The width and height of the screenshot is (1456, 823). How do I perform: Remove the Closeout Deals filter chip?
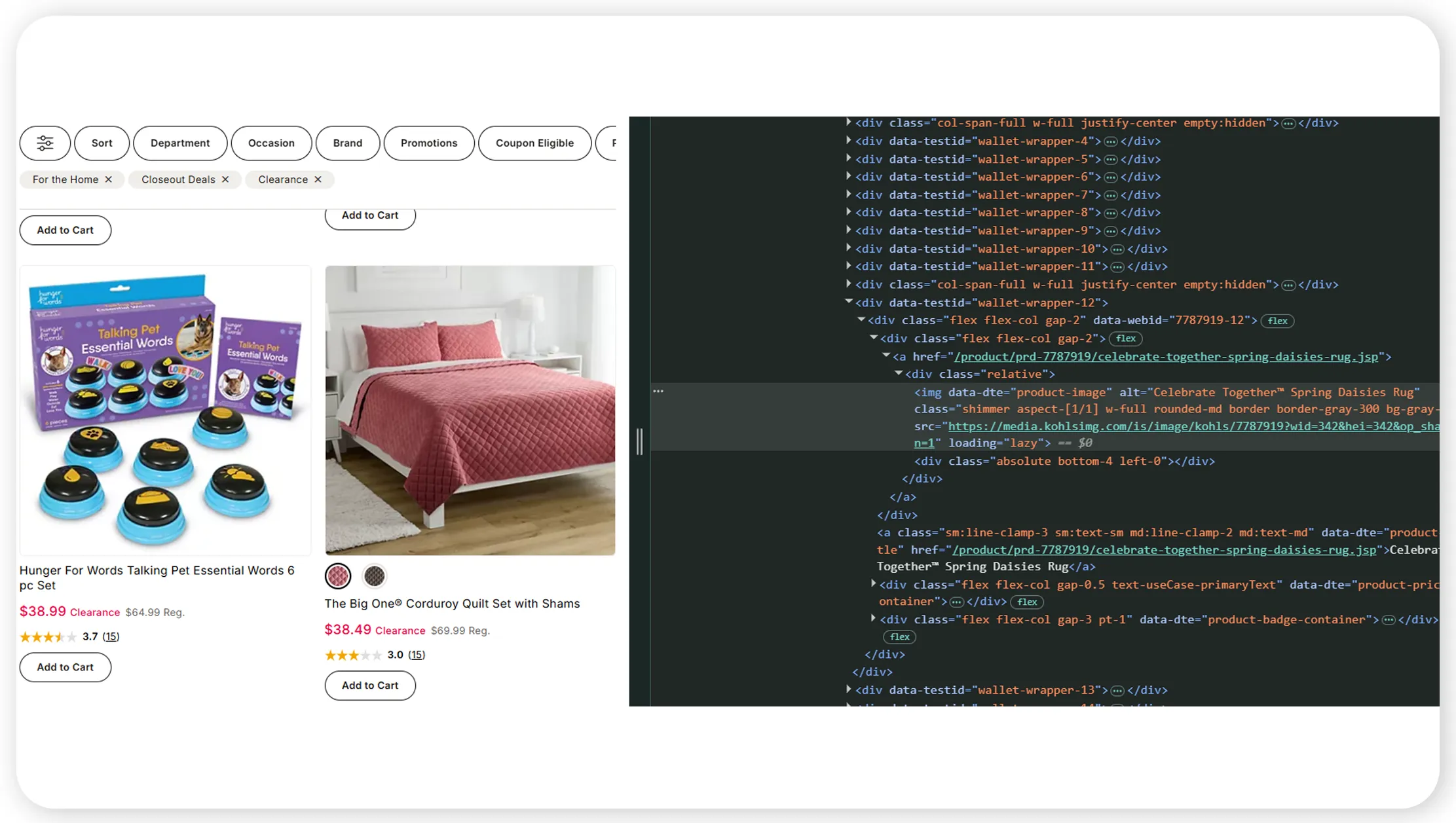click(225, 179)
